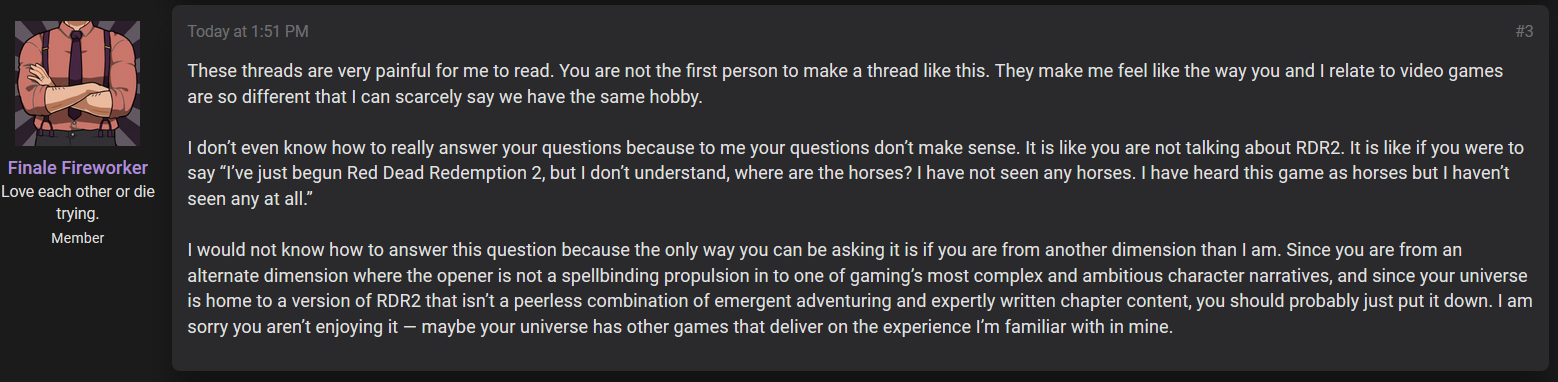Click the Today at 1:51 PM timestamp
1558x382 pixels.
[248, 32]
